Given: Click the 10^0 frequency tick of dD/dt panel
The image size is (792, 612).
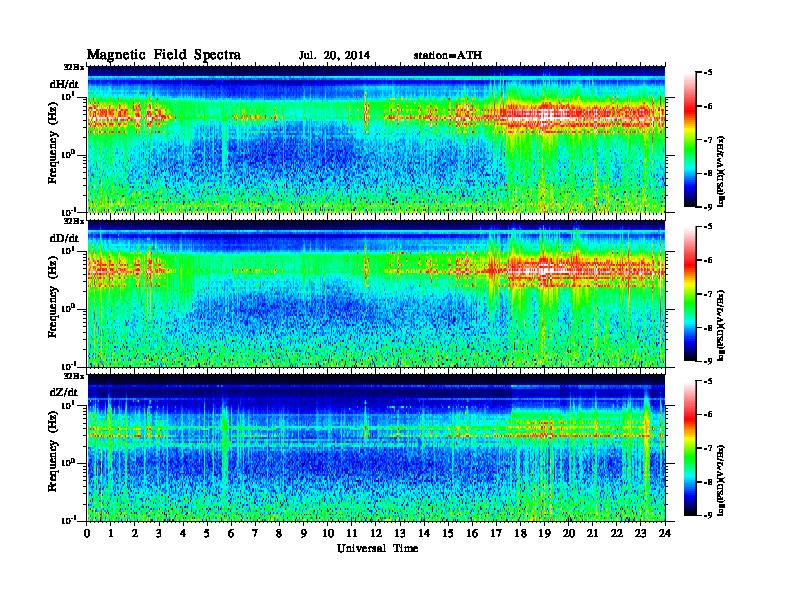Looking at the screenshot, I should 68,308.
